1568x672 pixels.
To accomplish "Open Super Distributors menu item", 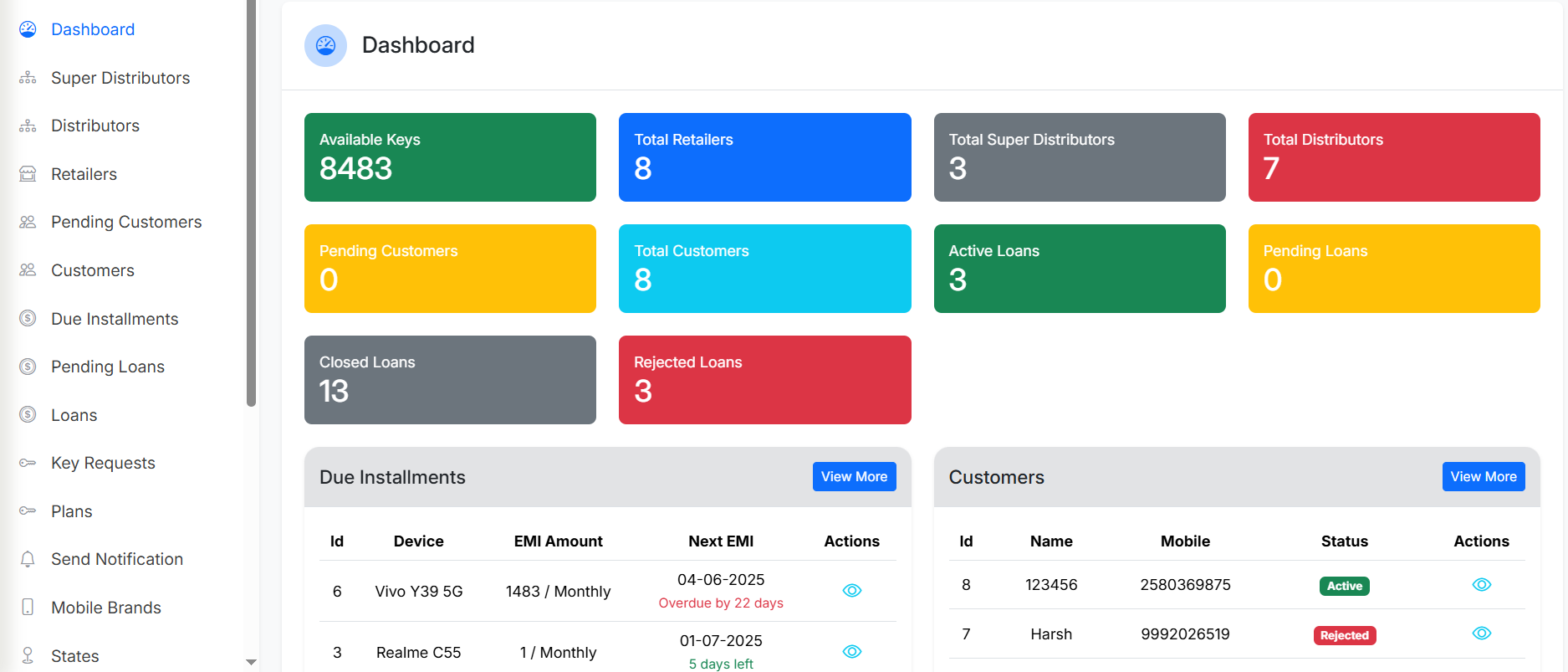I will [120, 78].
